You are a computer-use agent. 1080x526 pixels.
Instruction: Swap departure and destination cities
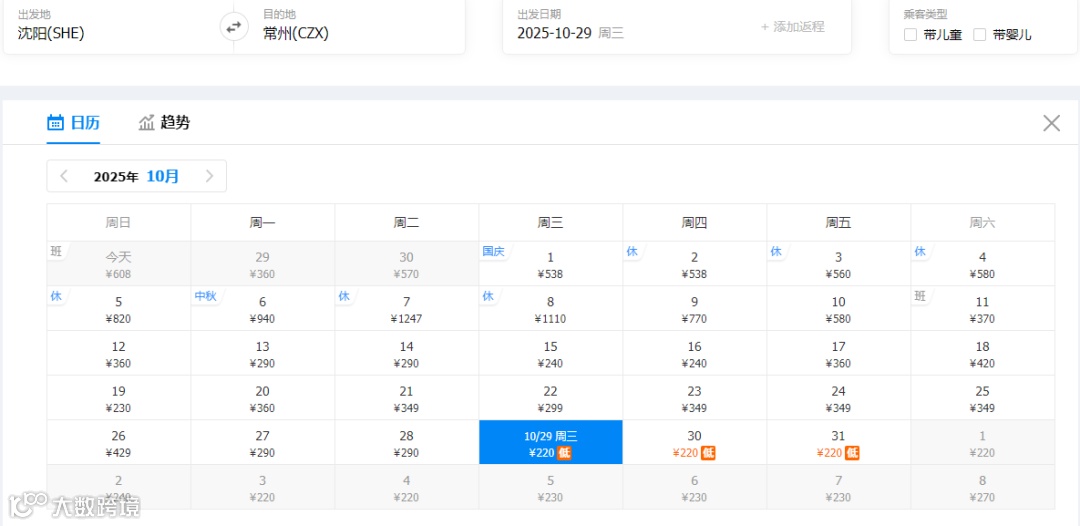pos(233,28)
